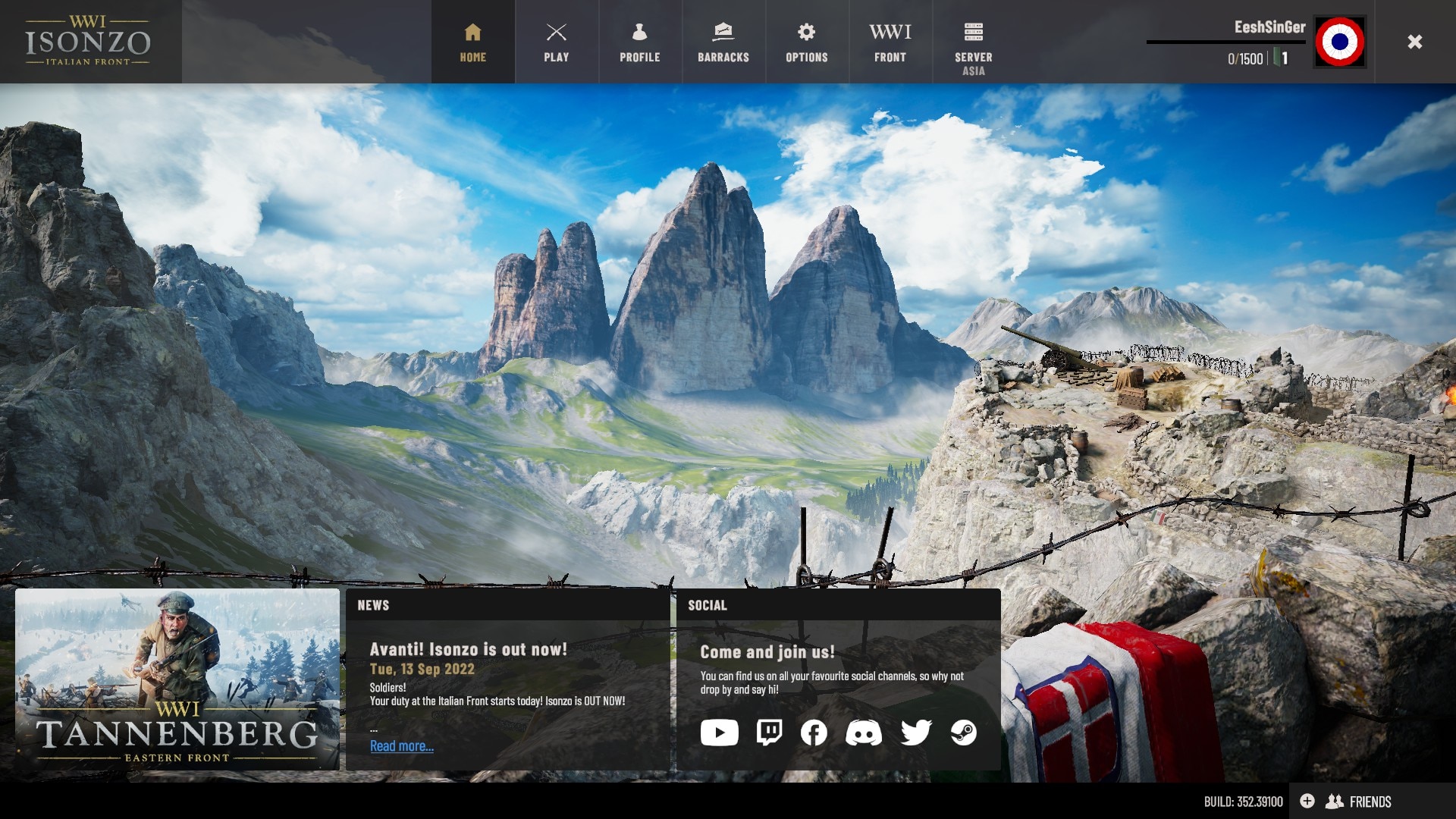Open the Steam page icon
Image resolution: width=1456 pixels, height=819 pixels.
click(964, 733)
